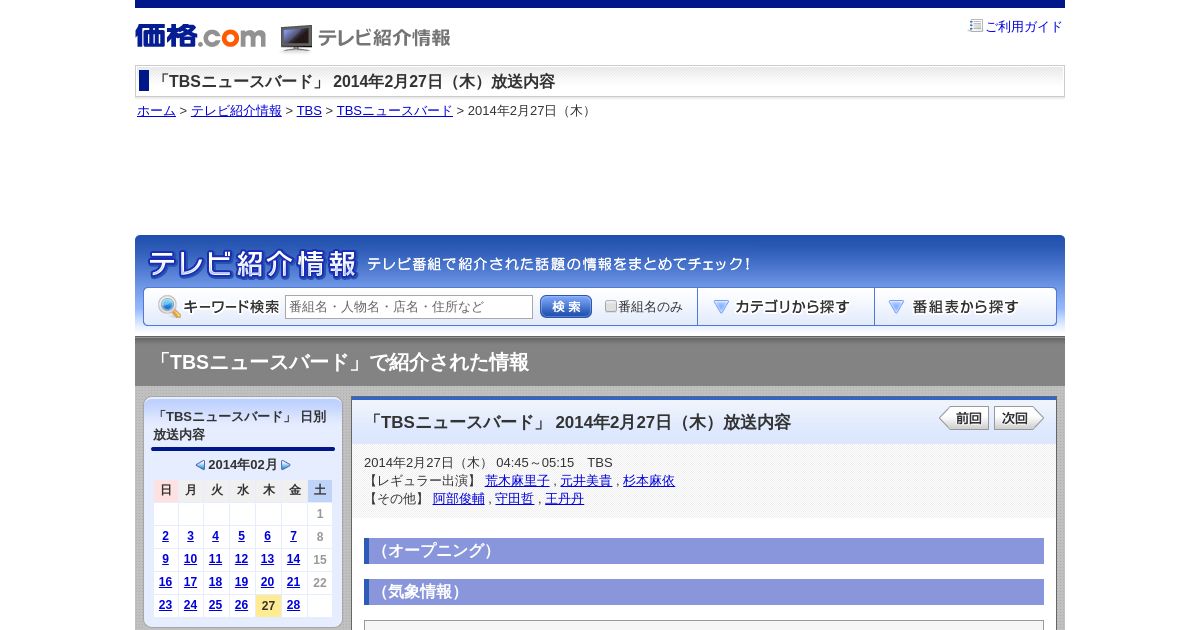Click the 前回 previous broadcast button
Image resolution: width=1200 pixels, height=630 pixels.
pos(964,418)
